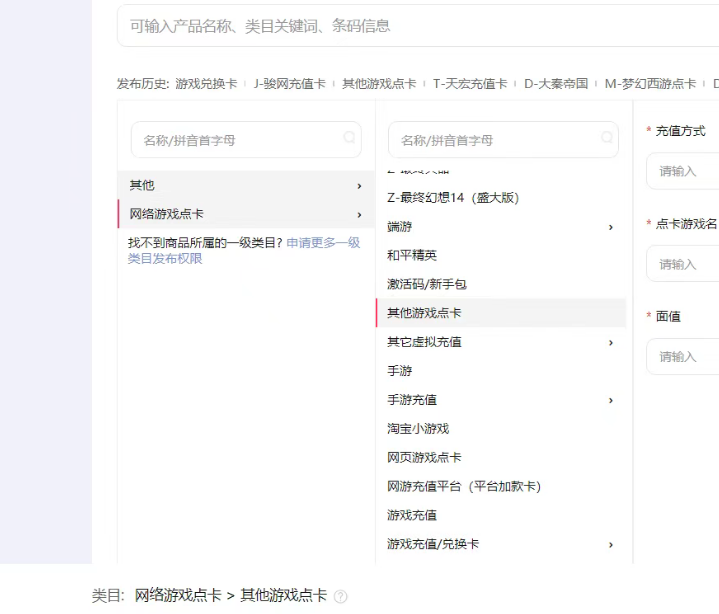This screenshot has width=719, height=614.
Task: Select 和平精英 from category list
Action: 412,256
